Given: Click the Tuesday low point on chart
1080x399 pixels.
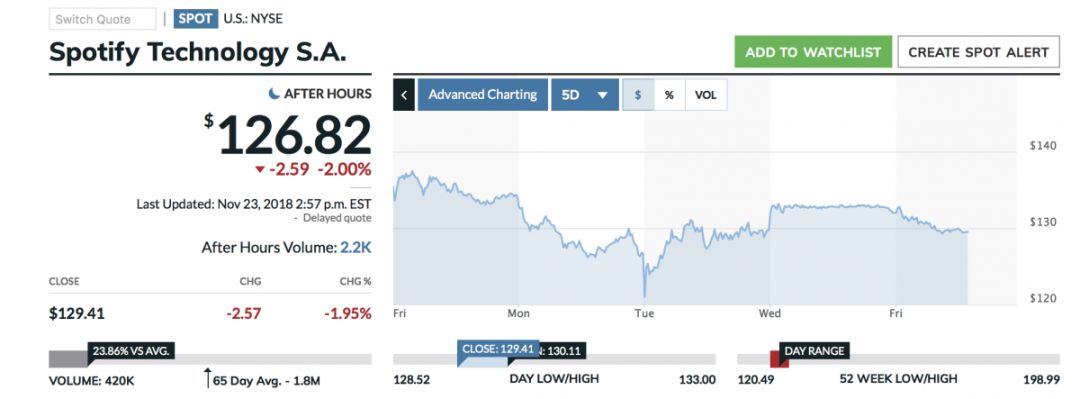Looking at the screenshot, I should tap(644, 295).
